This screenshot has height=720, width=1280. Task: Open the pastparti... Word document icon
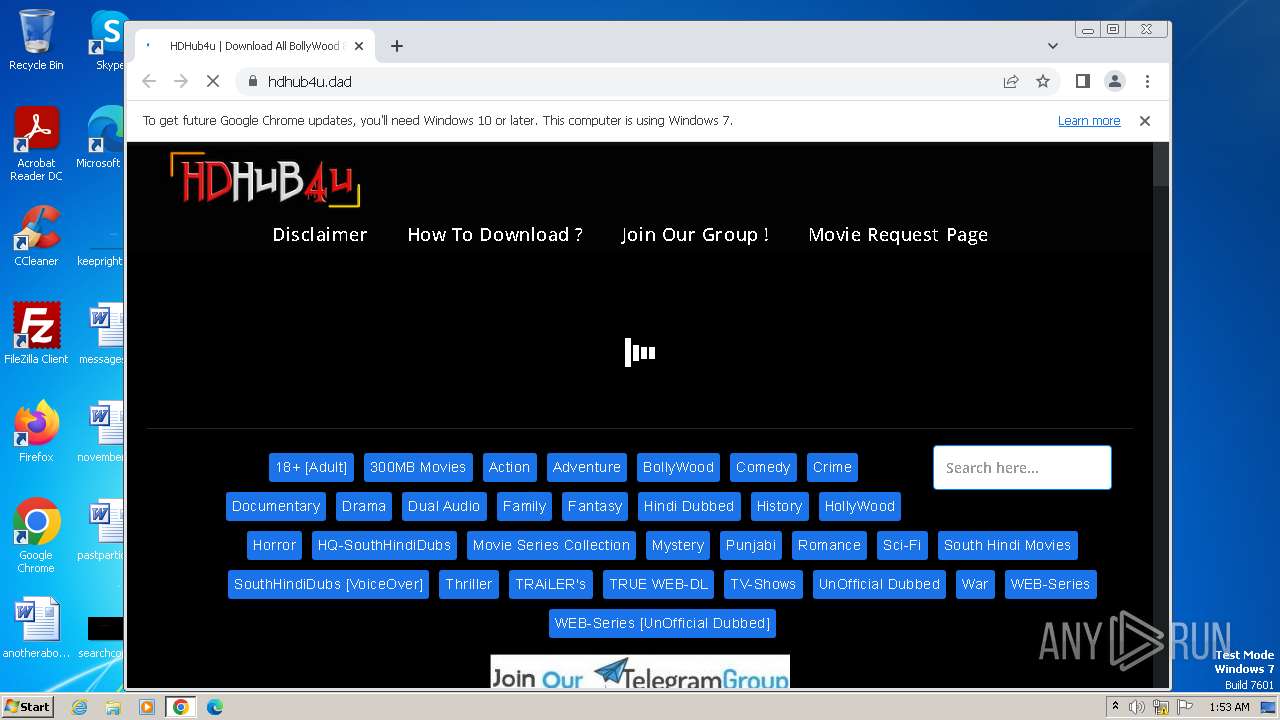pyautogui.click(x=100, y=530)
